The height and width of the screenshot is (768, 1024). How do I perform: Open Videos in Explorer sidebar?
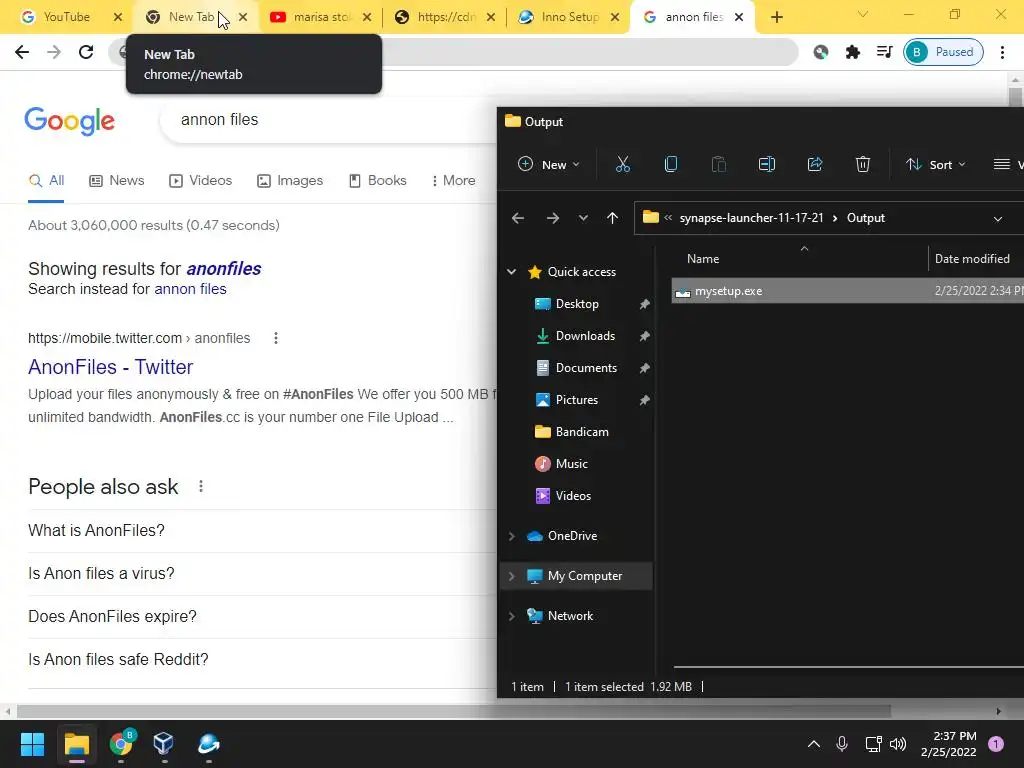coord(573,496)
